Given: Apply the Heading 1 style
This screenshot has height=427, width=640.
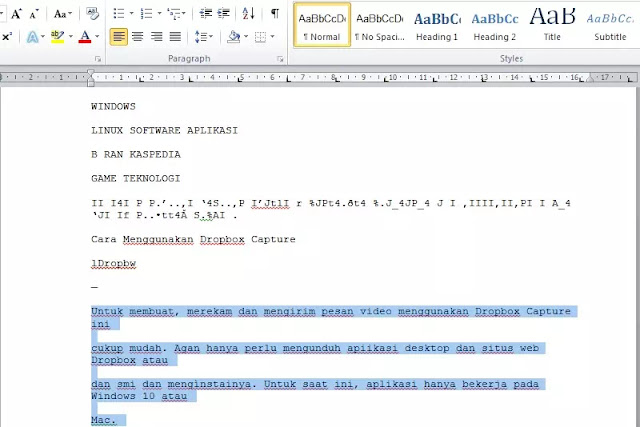Looking at the screenshot, I should pos(437,25).
